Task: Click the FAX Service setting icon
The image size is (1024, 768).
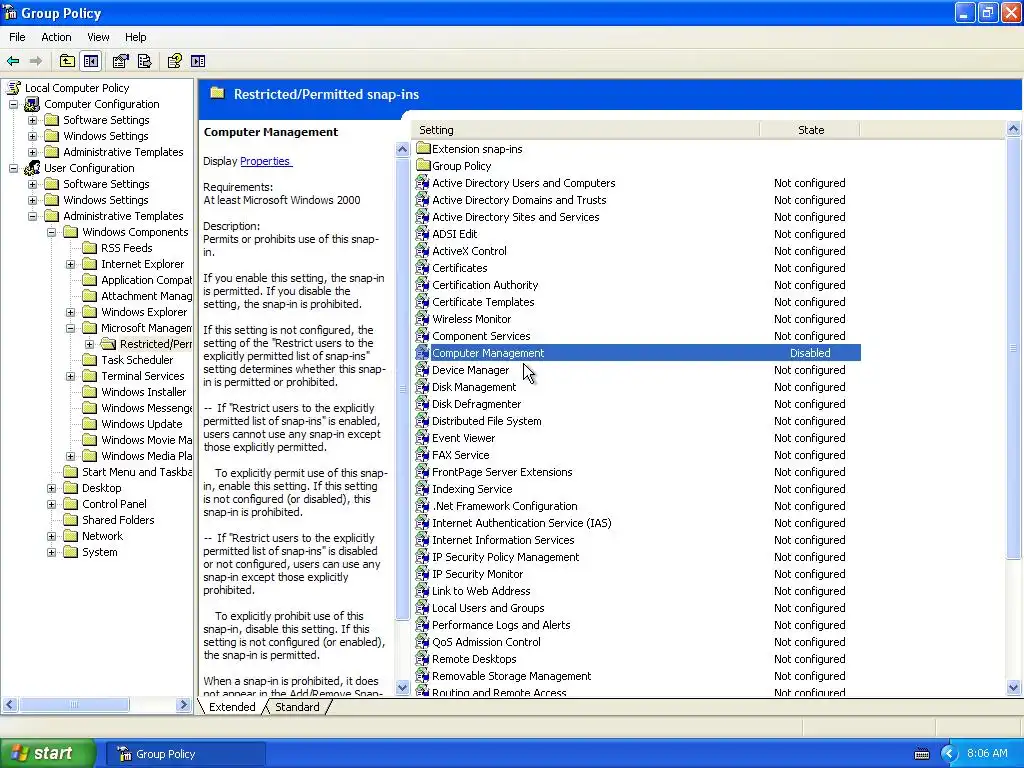Action: [423, 455]
